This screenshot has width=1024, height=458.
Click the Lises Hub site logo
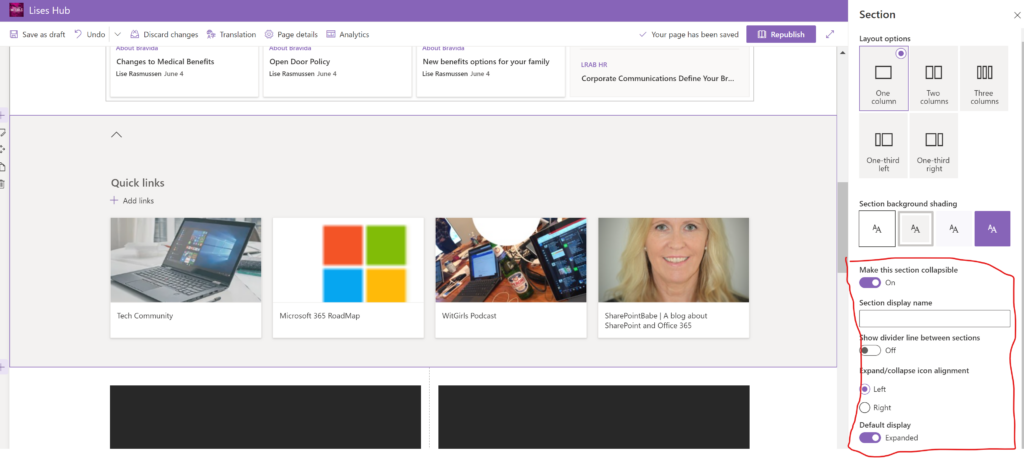point(16,10)
